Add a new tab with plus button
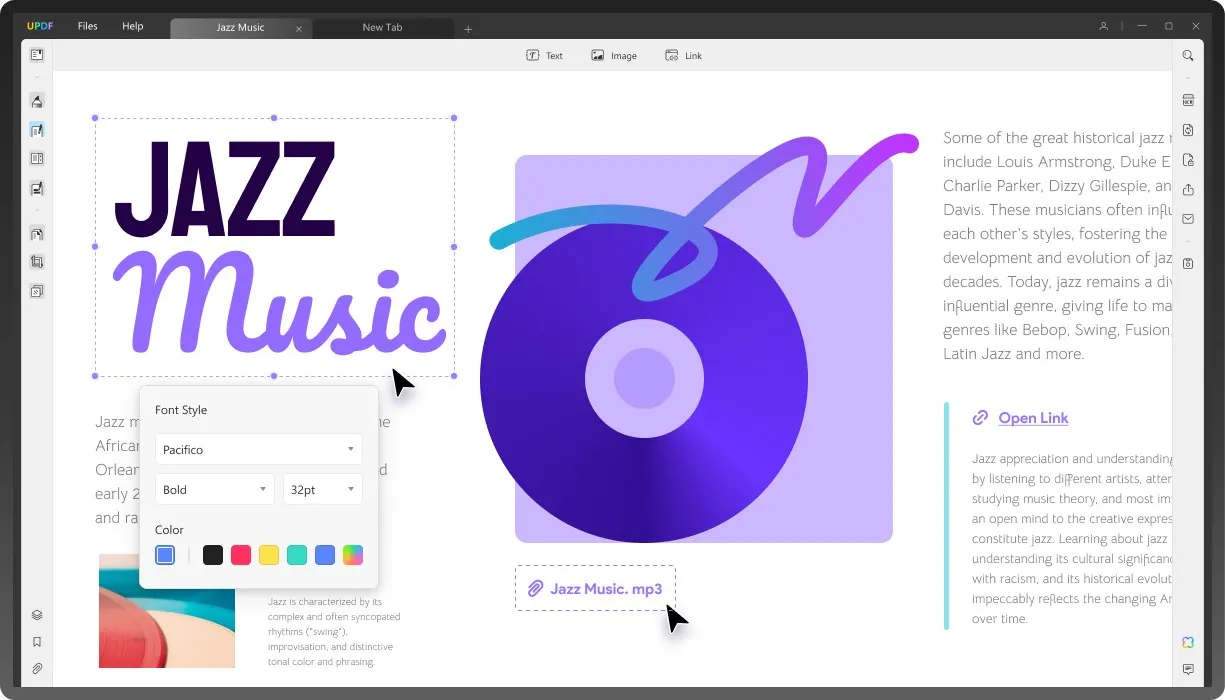1225x700 pixels. (x=468, y=29)
